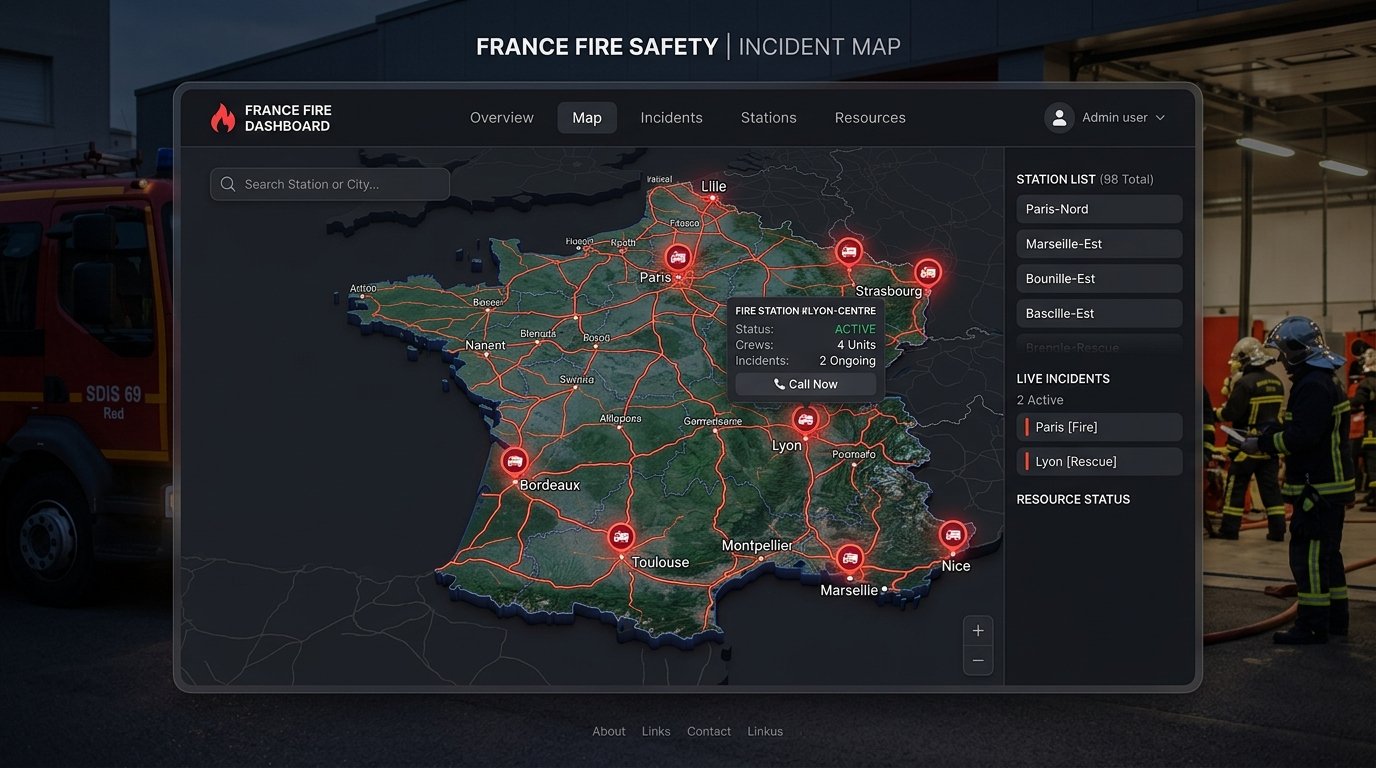Image resolution: width=1376 pixels, height=768 pixels.
Task: Open the About footer link
Action: click(x=609, y=731)
